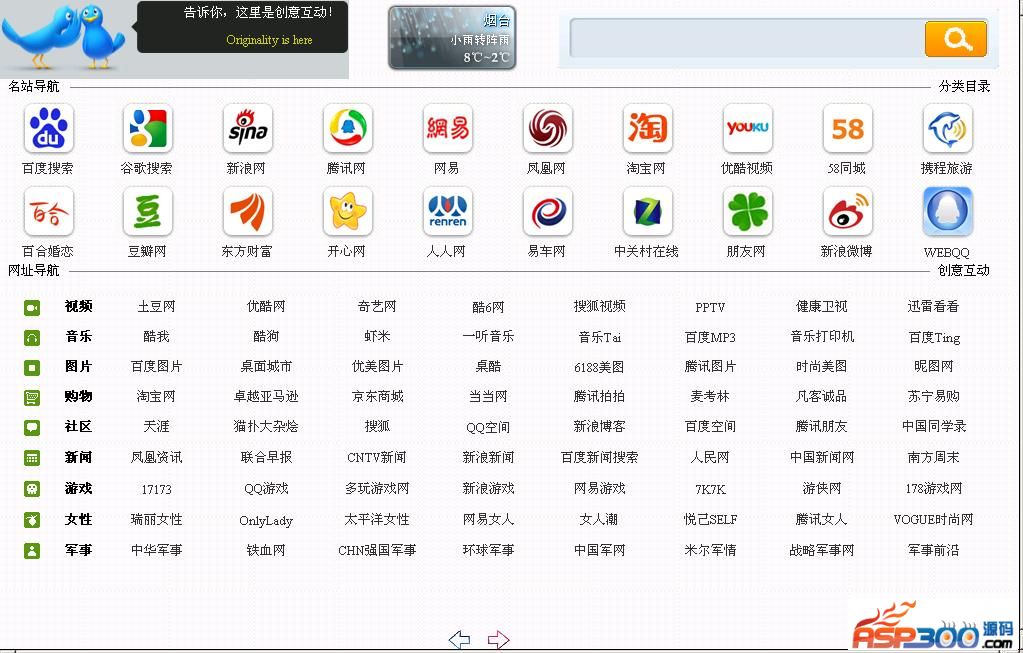Viewport: 1023px width, 653px height.
Task: Open the 铁血网 military link
Action: [266, 550]
